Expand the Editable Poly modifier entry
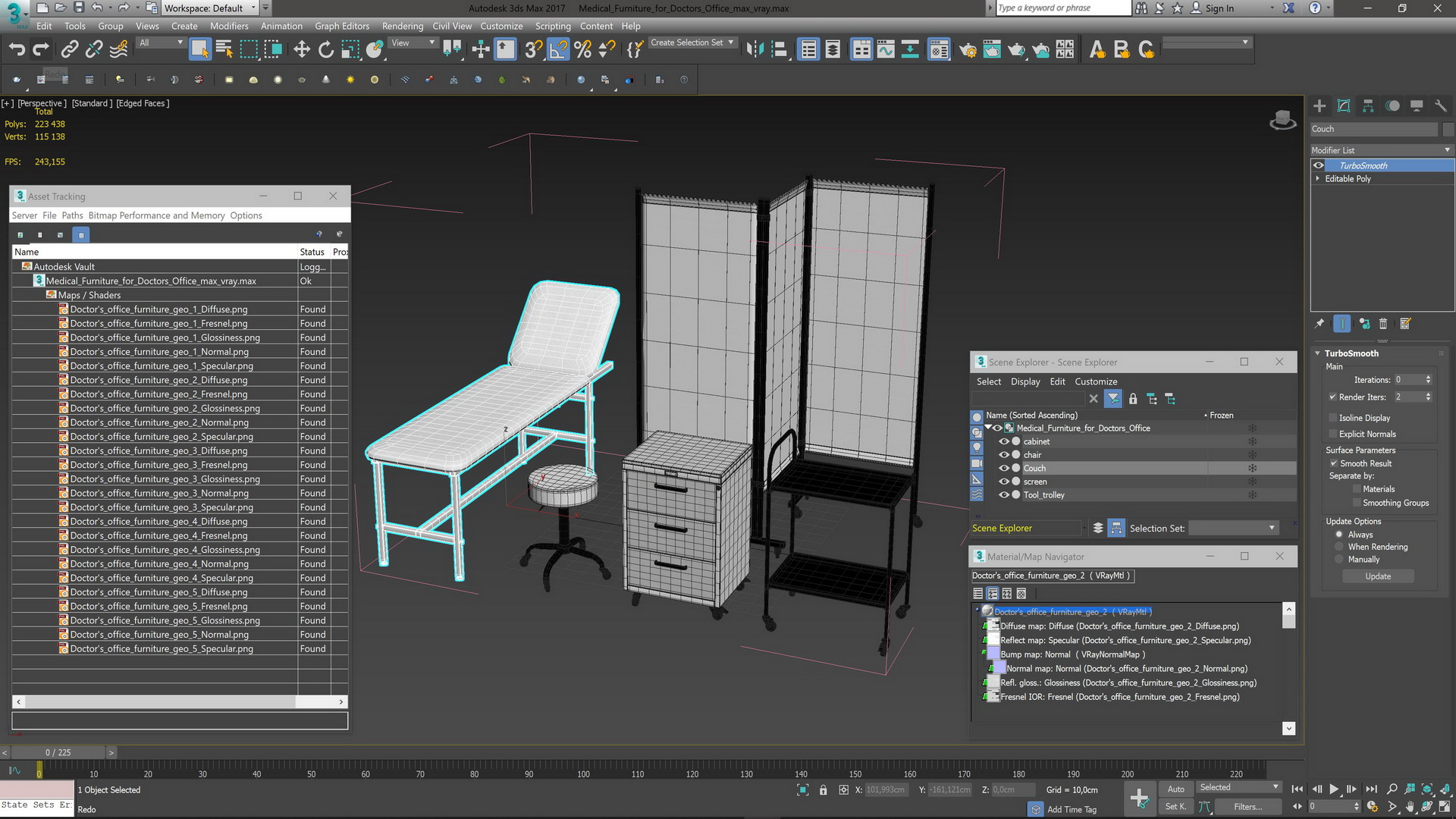This screenshot has width=1456, height=819. (1318, 179)
